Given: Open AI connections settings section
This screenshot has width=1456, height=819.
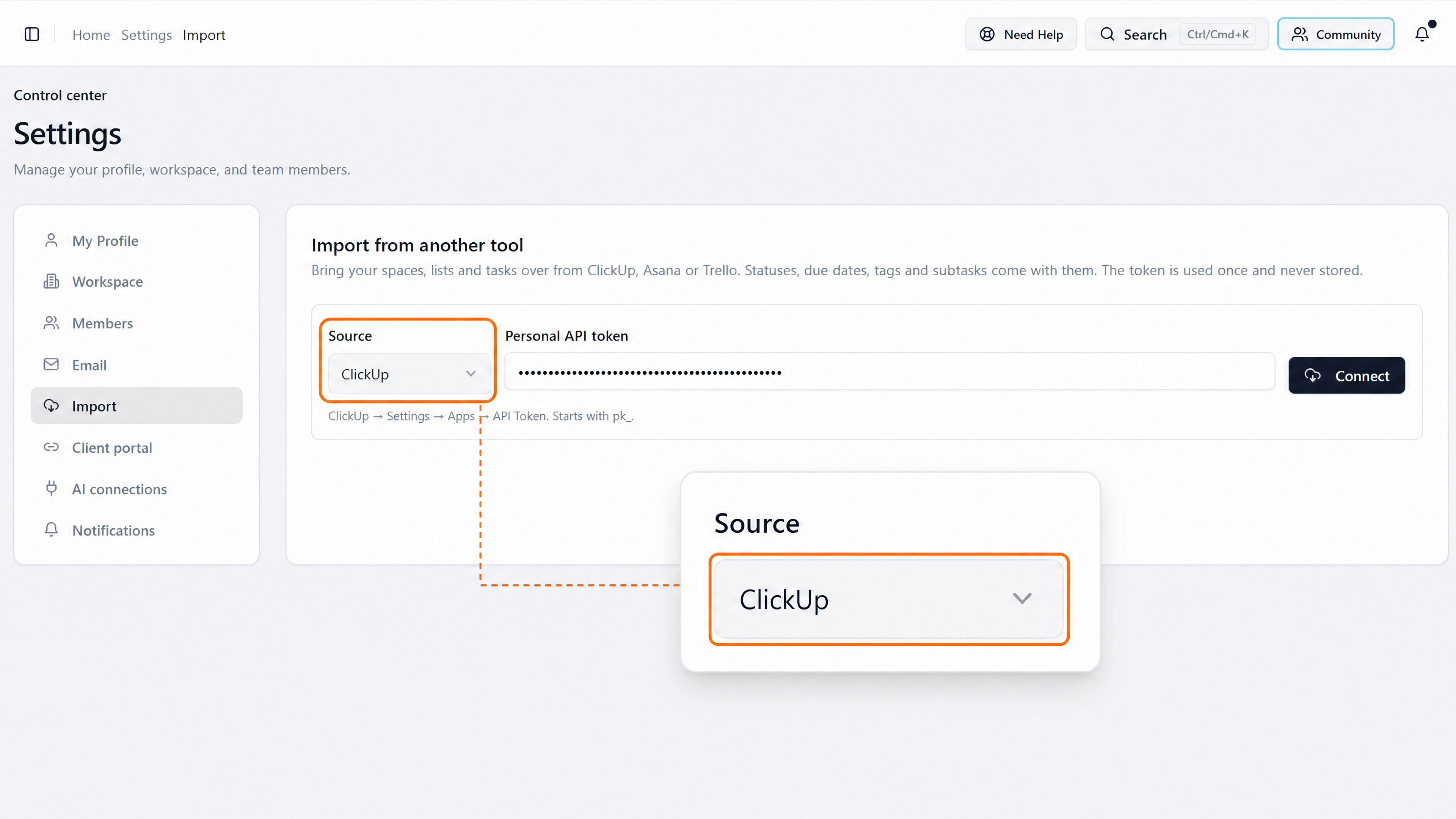Looking at the screenshot, I should click(136, 489).
